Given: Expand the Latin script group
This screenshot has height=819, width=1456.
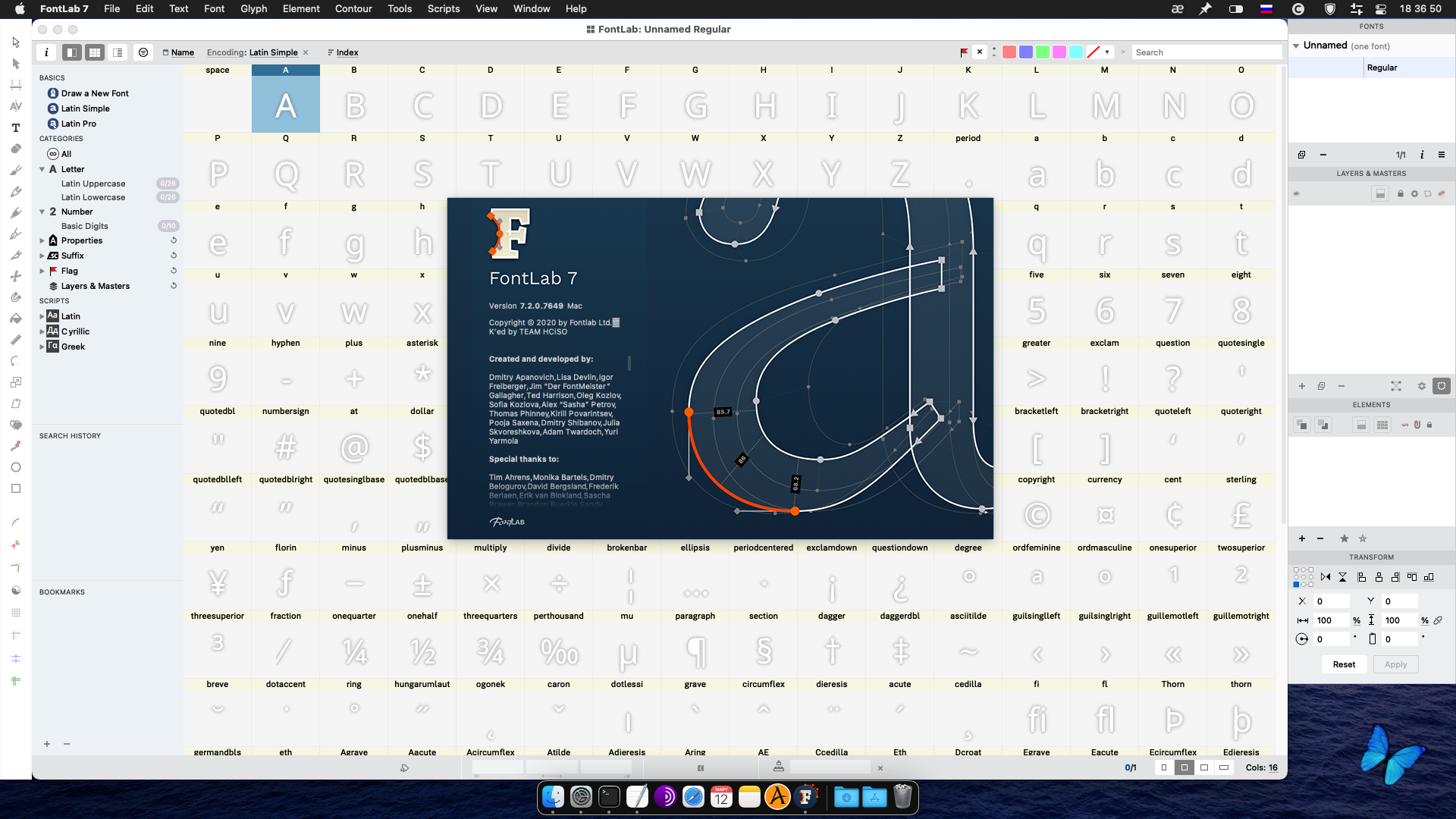Looking at the screenshot, I should (x=42, y=316).
